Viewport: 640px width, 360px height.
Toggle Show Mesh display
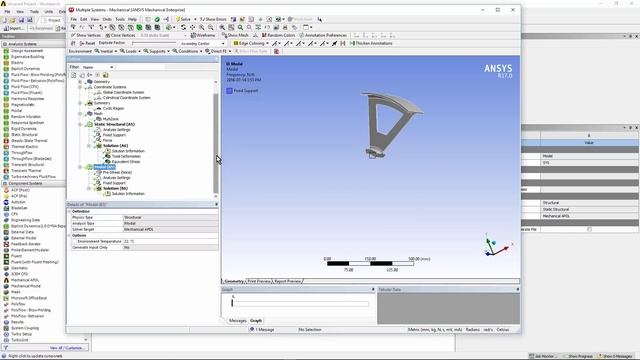235,36
